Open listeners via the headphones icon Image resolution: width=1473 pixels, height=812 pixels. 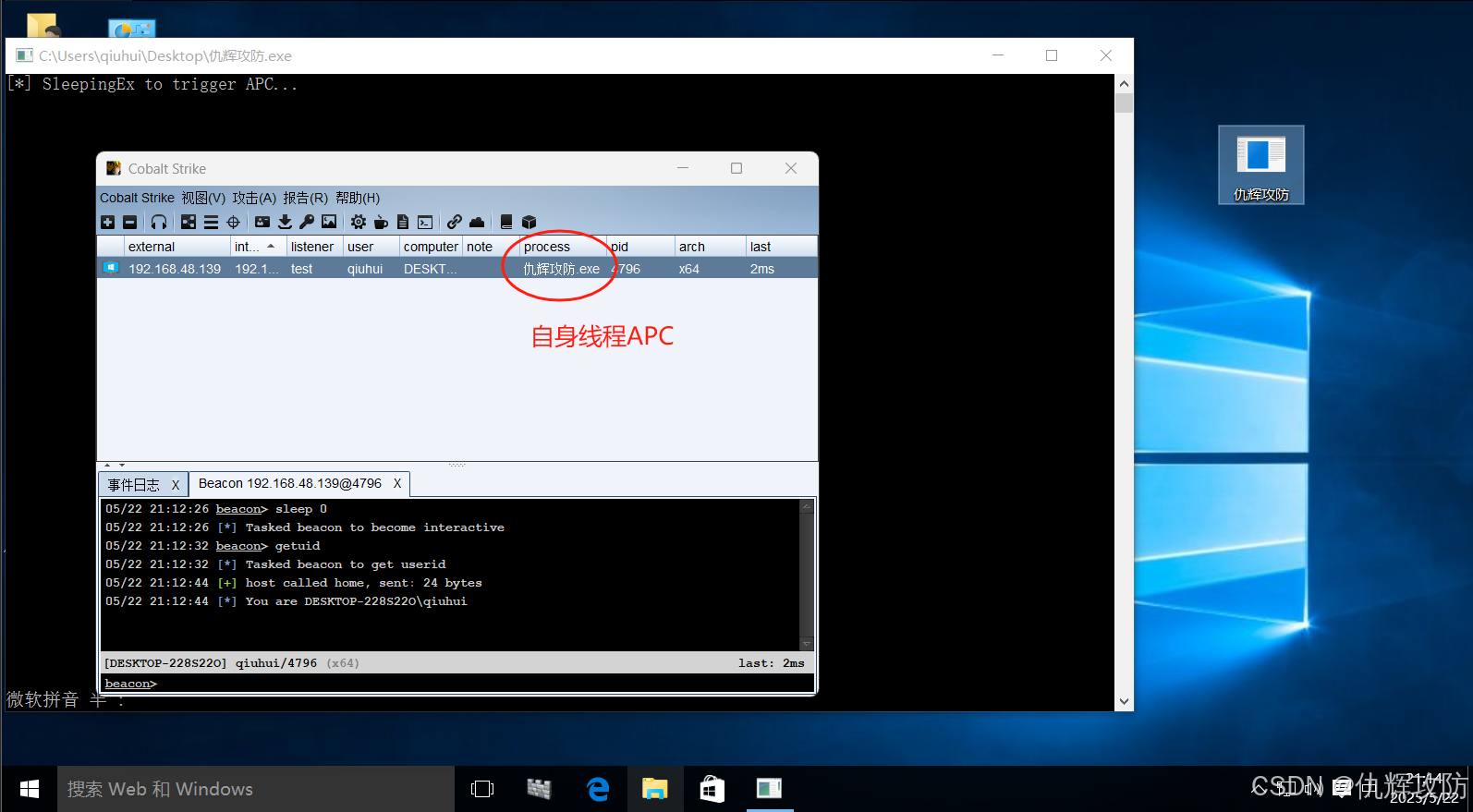(x=159, y=222)
